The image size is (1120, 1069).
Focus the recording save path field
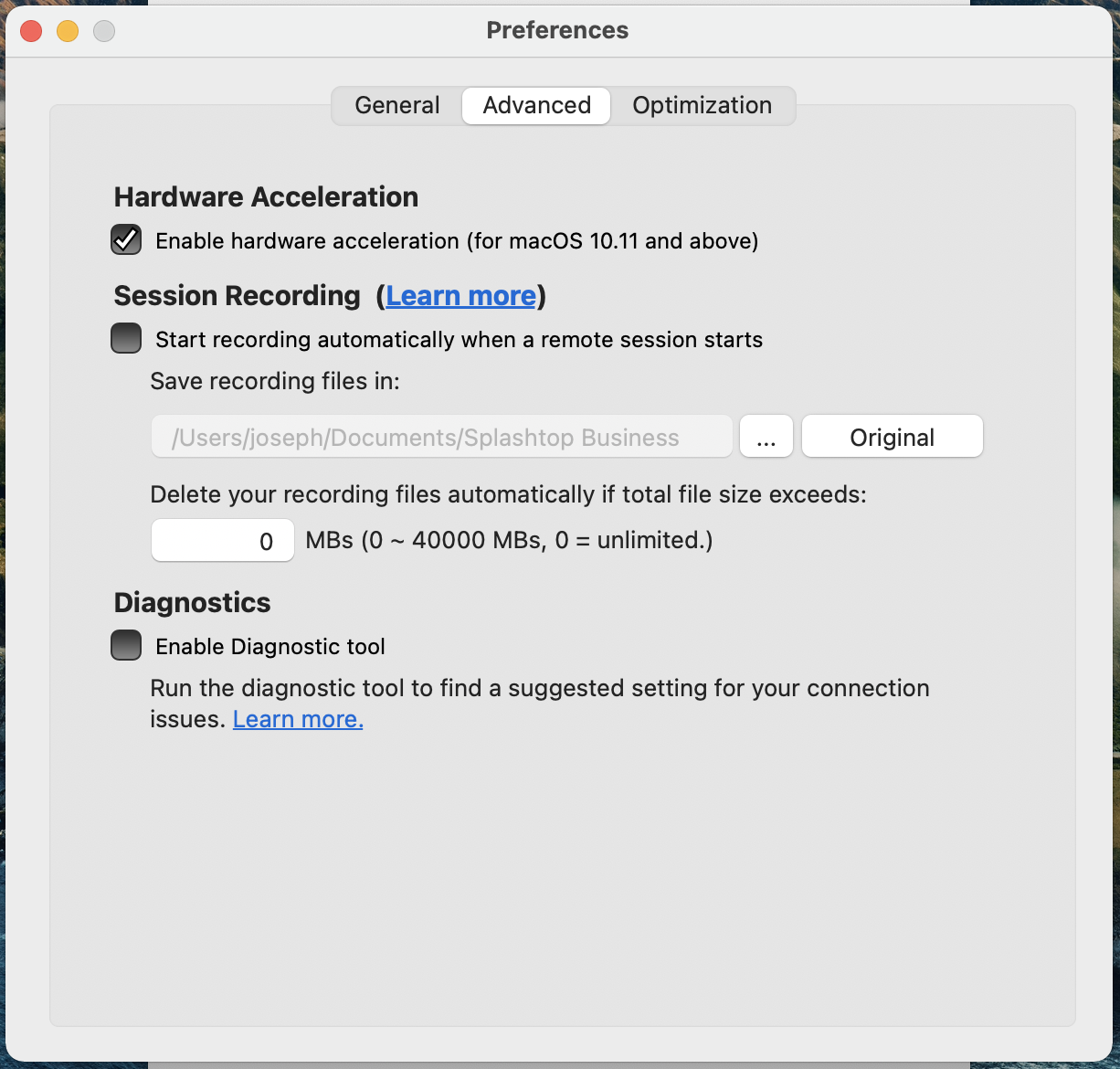(442, 437)
